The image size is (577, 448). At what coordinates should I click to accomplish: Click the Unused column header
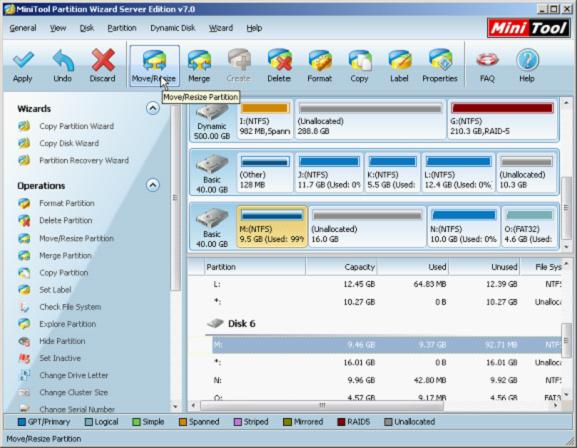tap(484, 267)
